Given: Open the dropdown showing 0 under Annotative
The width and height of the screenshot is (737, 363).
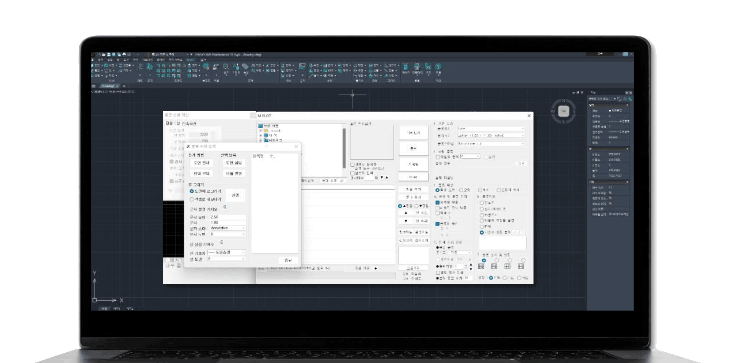Looking at the screenshot, I should (227, 234).
